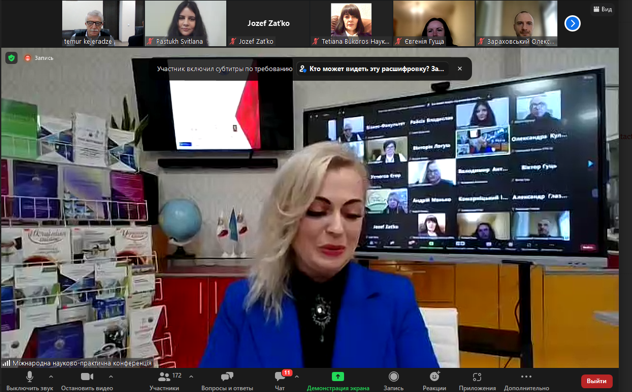632x392 pixels.
Task: Open 'Кто может видеть эту расшифровку' link
Action: [x=376, y=69]
